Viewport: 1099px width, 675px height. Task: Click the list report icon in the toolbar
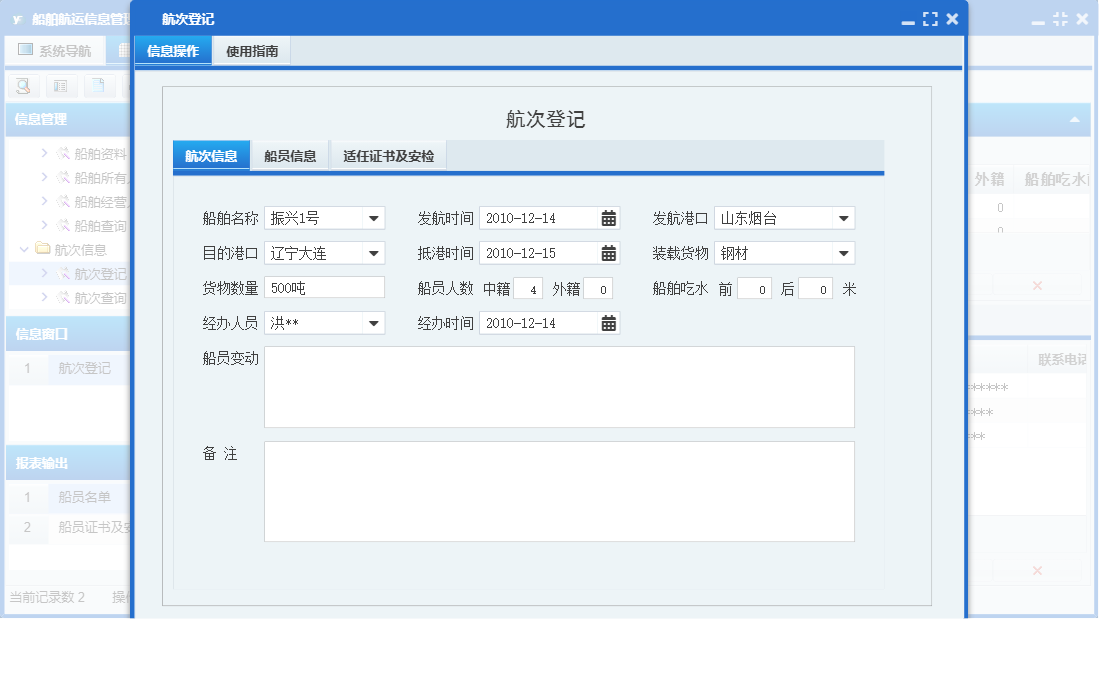point(61,86)
